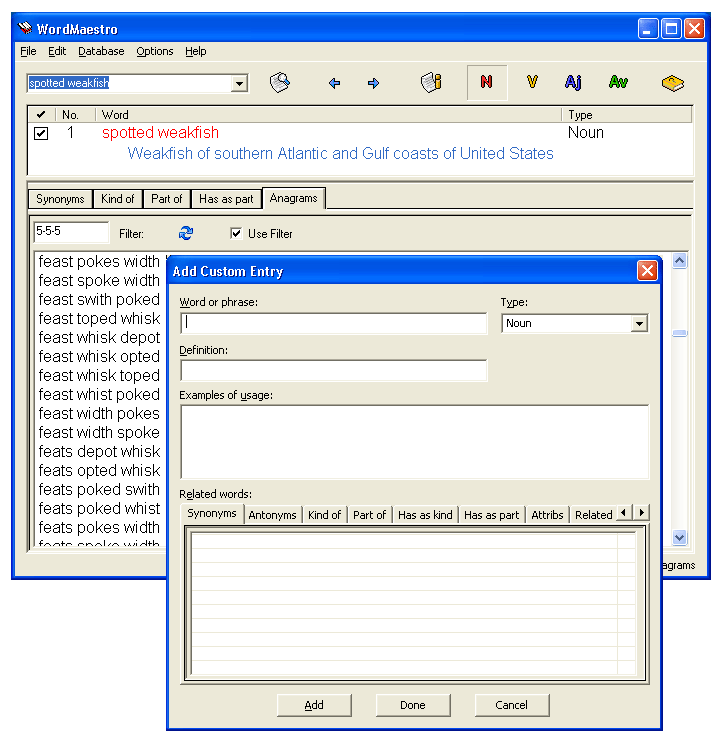Select anagram 'feast pokes width'

tap(99, 261)
